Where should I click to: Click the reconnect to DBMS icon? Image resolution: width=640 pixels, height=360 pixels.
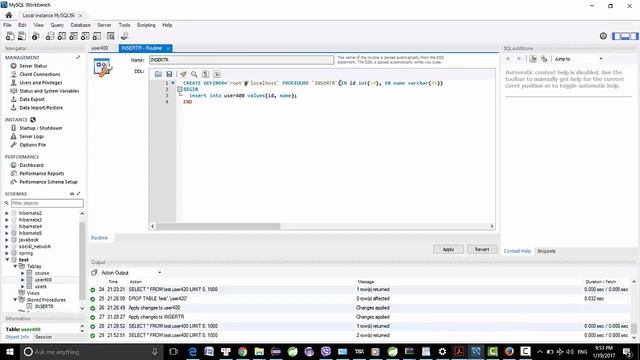click(124, 36)
